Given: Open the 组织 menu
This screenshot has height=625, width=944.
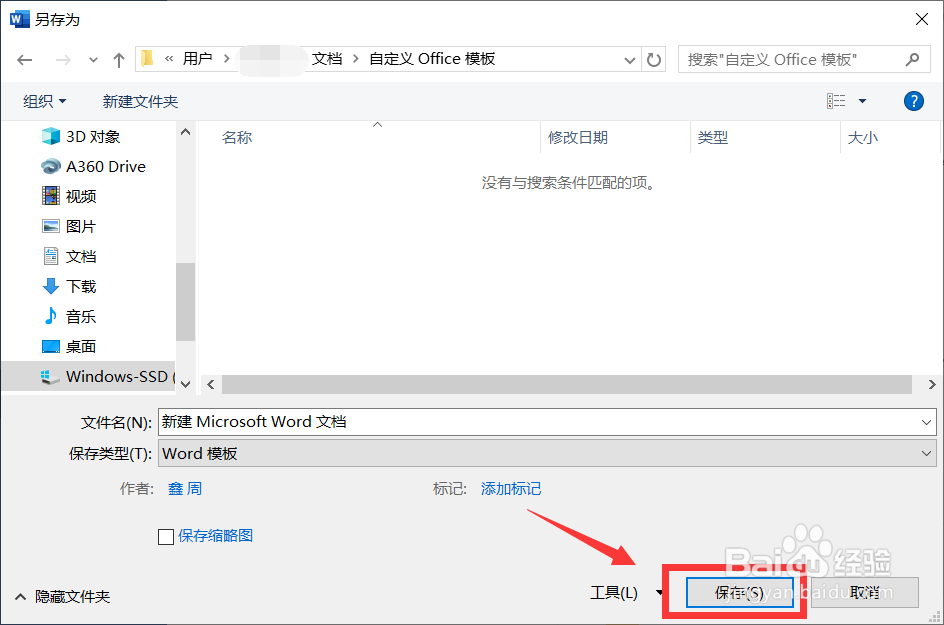Looking at the screenshot, I should (x=45, y=101).
